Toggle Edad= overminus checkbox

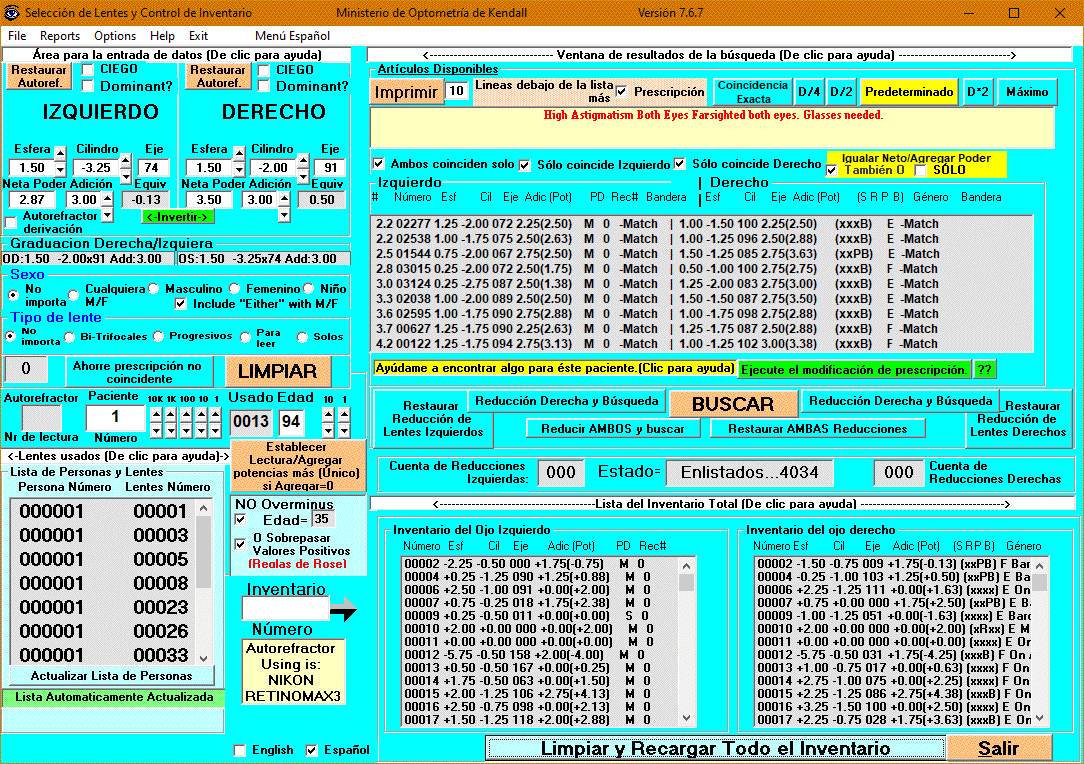pyautogui.click(x=240, y=519)
